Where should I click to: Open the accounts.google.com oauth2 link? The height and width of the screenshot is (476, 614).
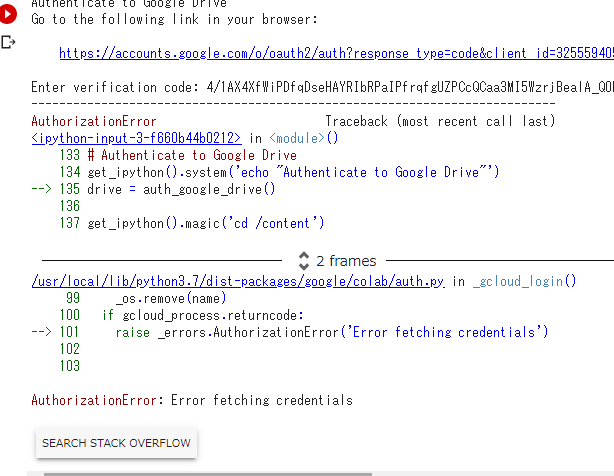pyautogui.click(x=336, y=53)
